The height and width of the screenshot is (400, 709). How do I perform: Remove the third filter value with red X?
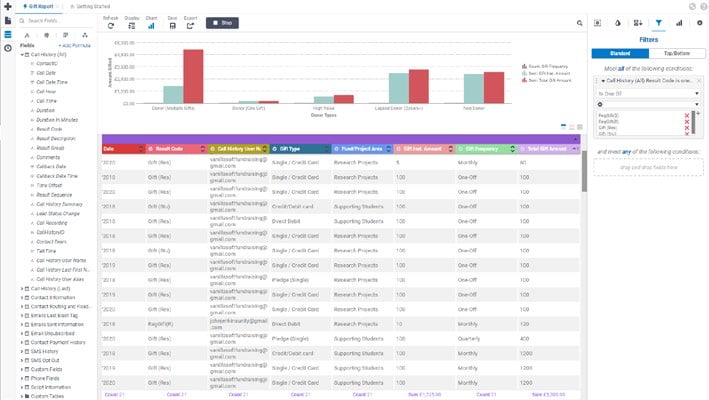(x=687, y=128)
